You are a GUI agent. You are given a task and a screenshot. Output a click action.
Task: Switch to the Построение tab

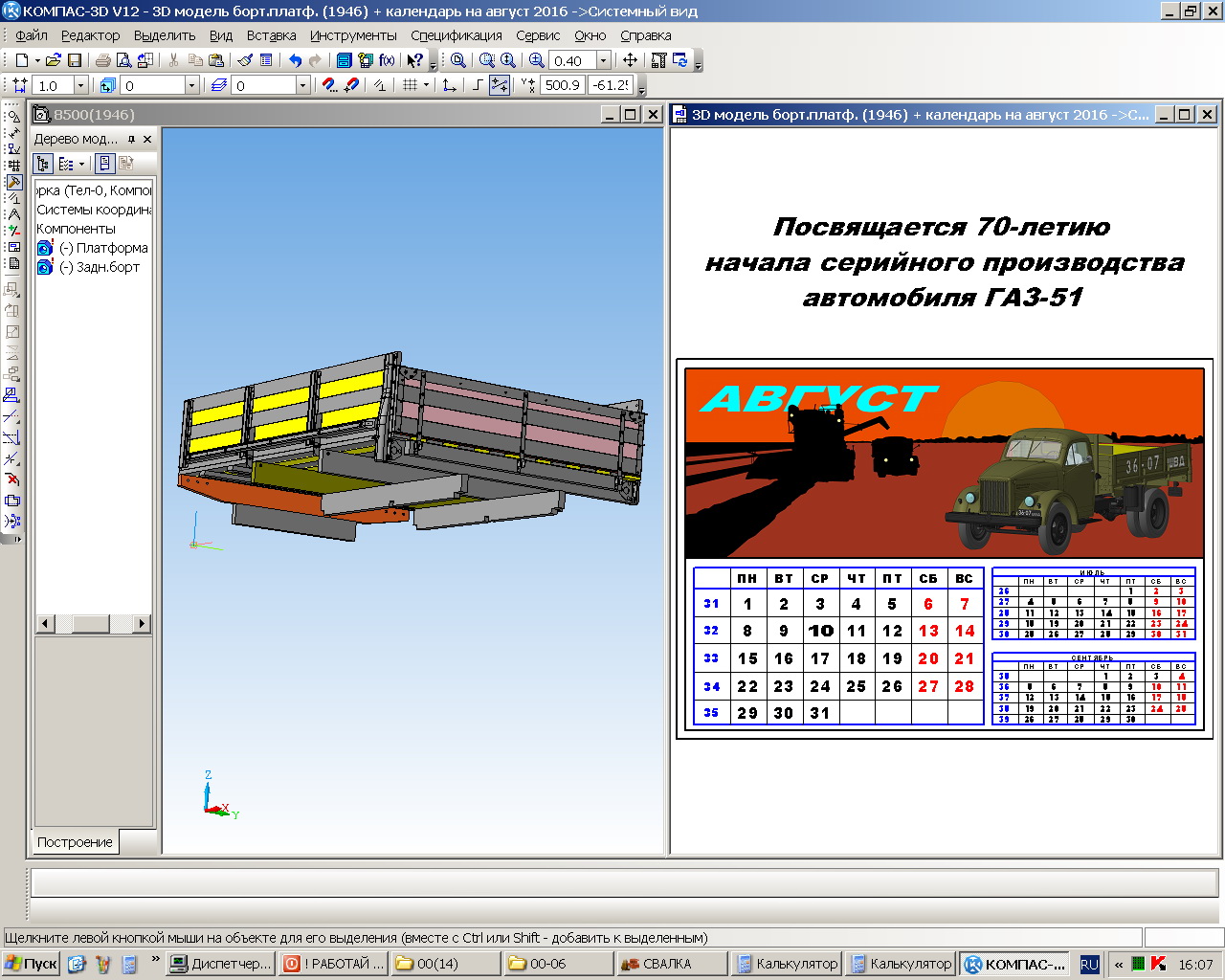(75, 842)
